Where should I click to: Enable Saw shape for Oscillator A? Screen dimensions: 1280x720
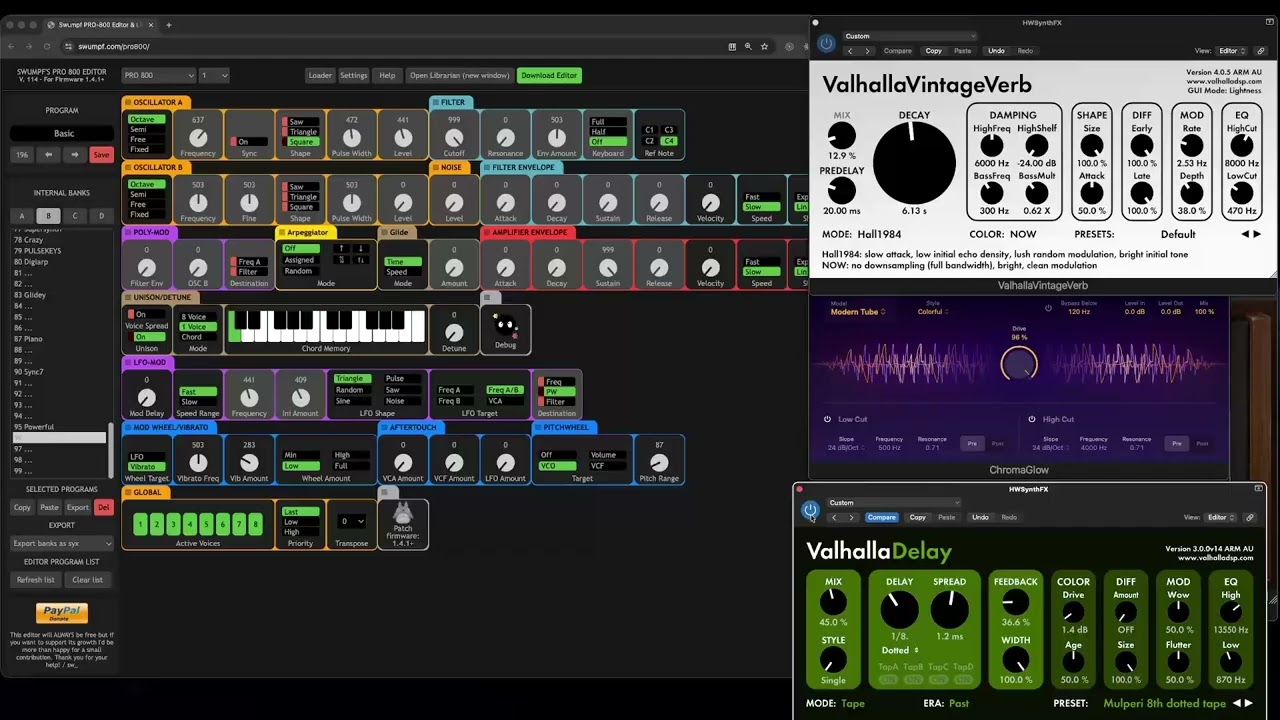301,122
